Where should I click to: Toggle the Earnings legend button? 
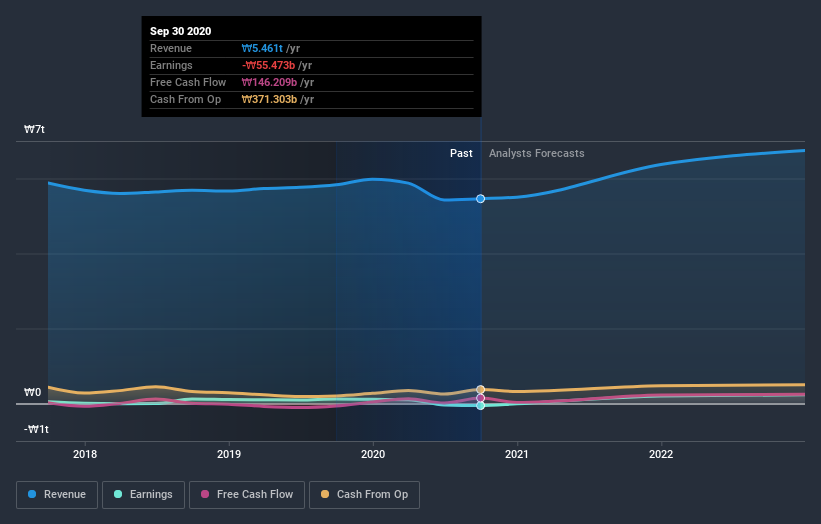pyautogui.click(x=143, y=495)
